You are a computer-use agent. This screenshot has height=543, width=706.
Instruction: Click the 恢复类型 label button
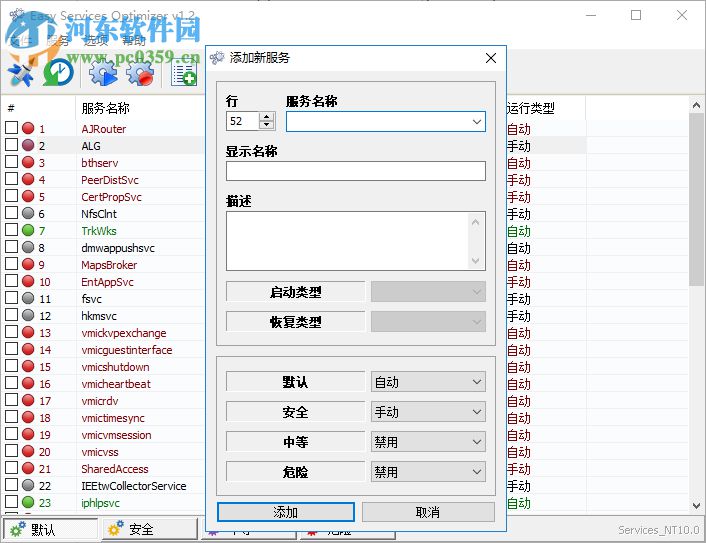[295, 321]
